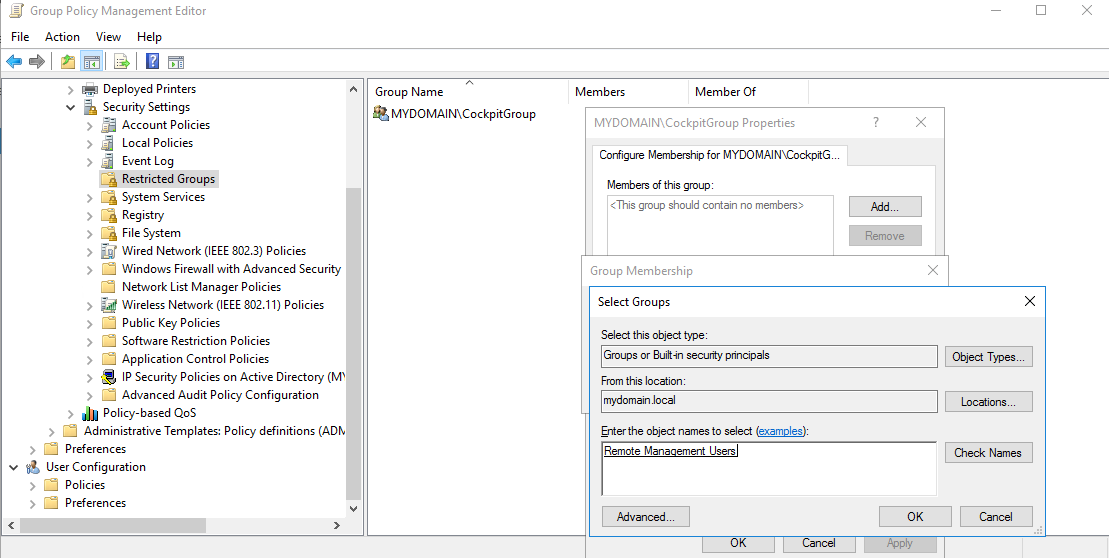
Task: Select Preferences under User Configuration
Action: click(95, 503)
